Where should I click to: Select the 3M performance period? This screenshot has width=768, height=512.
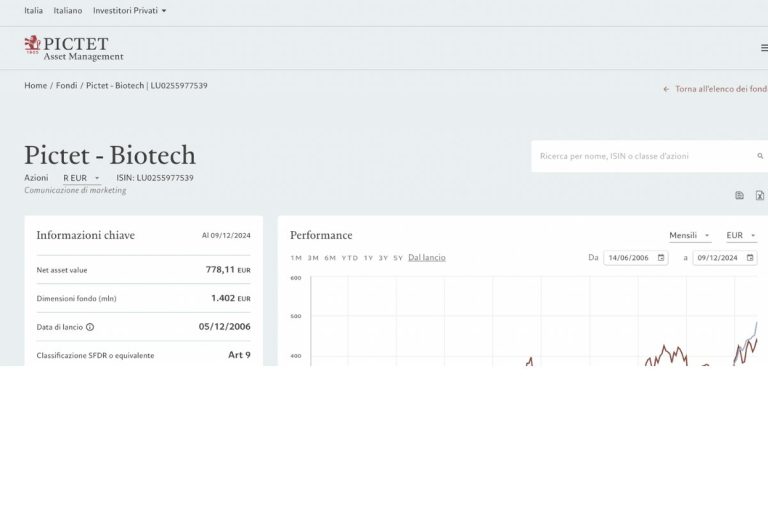313,258
